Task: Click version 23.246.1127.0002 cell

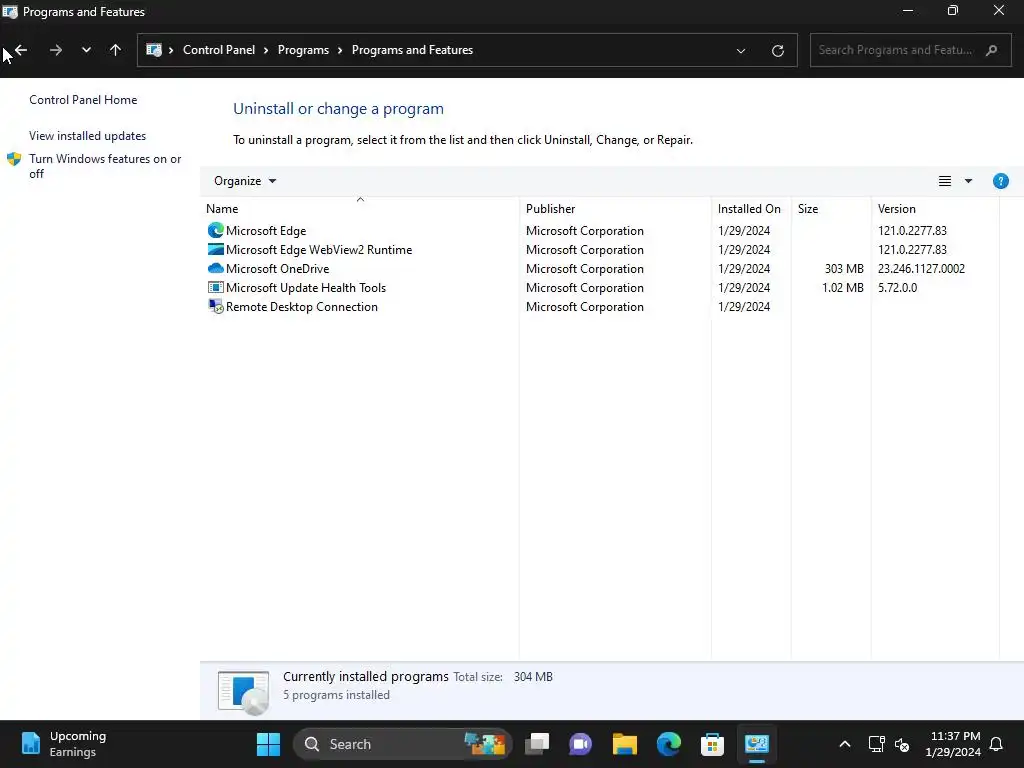Action: point(921,268)
